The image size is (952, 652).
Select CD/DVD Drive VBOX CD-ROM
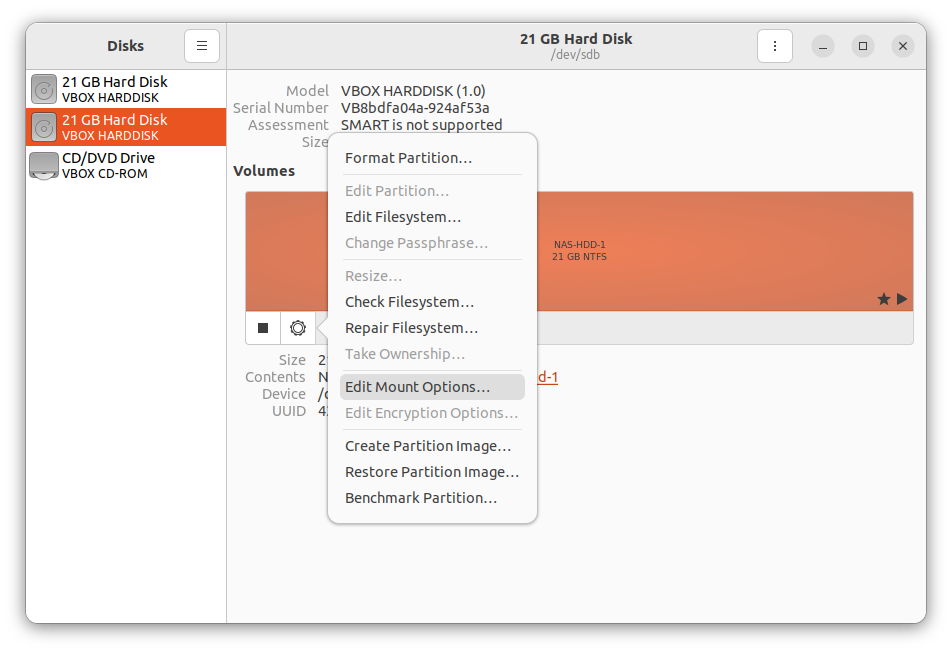tap(126, 165)
